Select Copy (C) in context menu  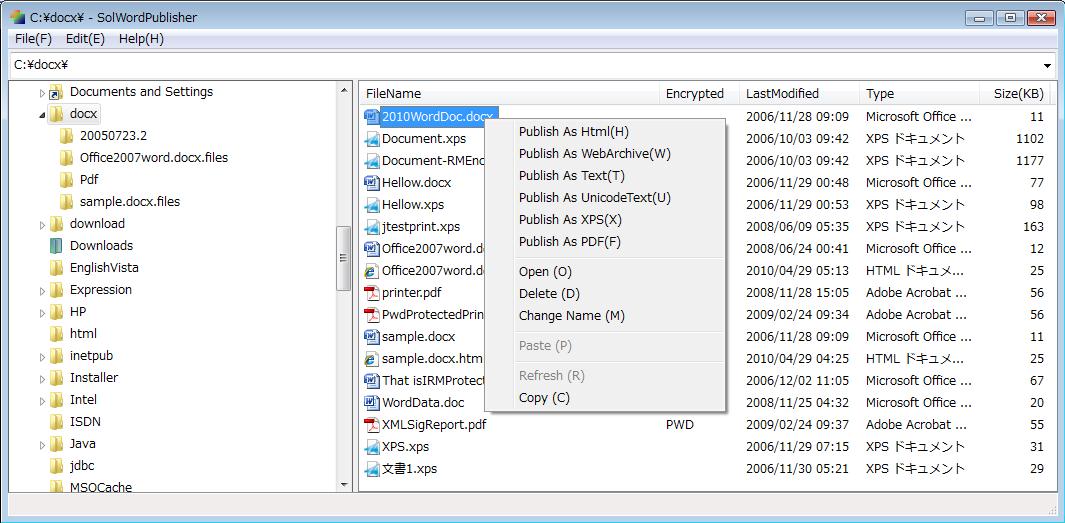click(x=605, y=397)
